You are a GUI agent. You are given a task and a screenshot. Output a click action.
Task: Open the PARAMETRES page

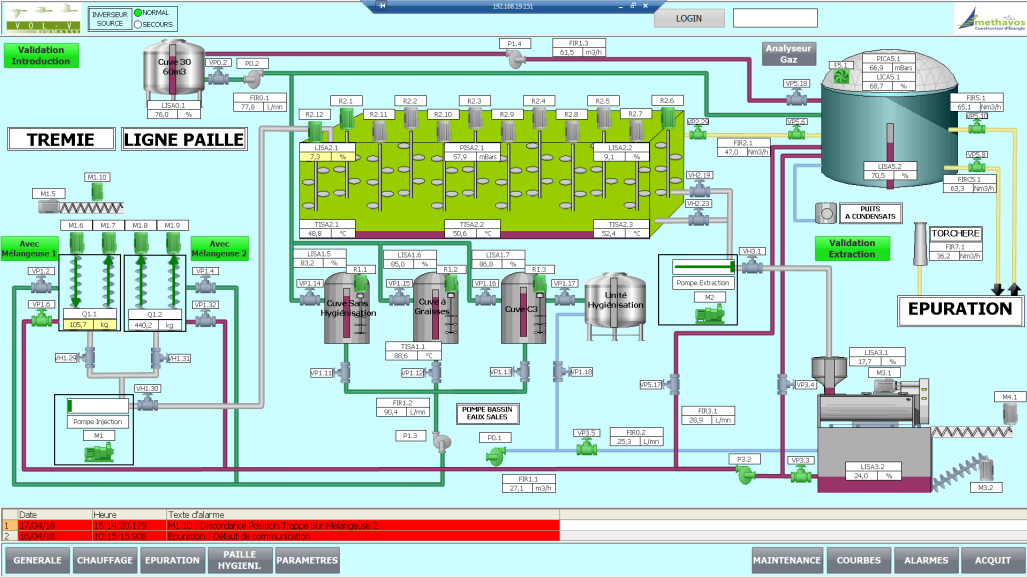[307, 561]
